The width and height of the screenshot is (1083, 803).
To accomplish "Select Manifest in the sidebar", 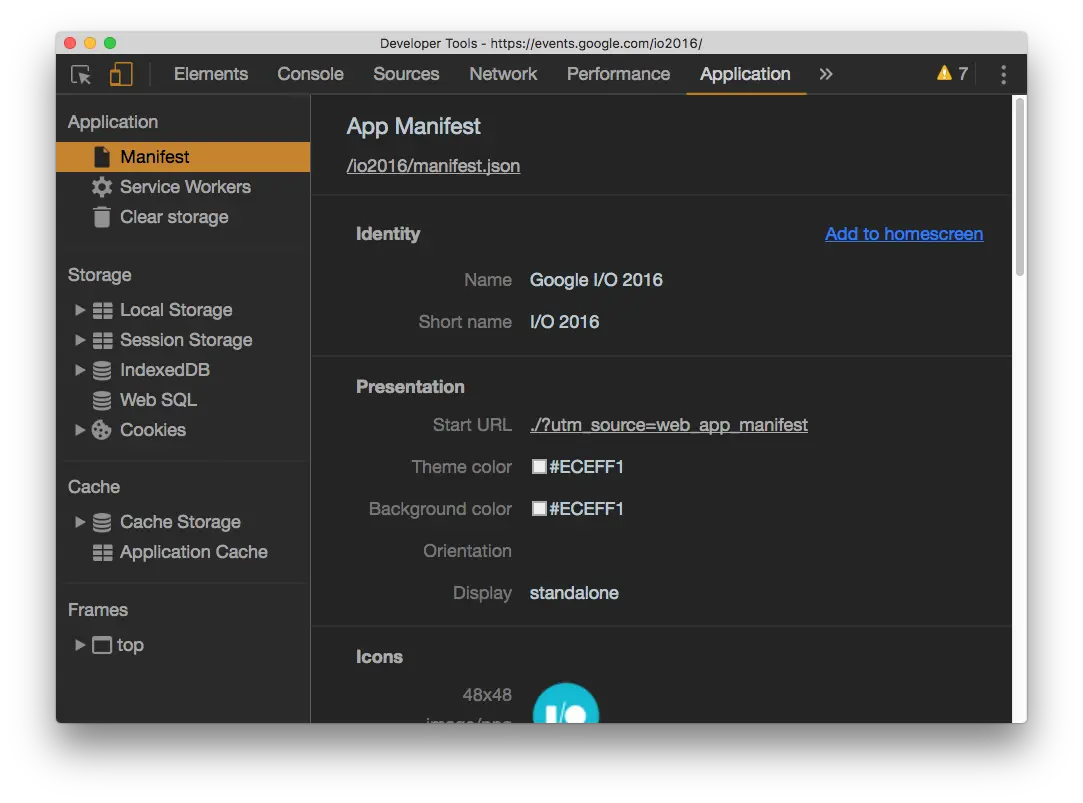I will [183, 157].
